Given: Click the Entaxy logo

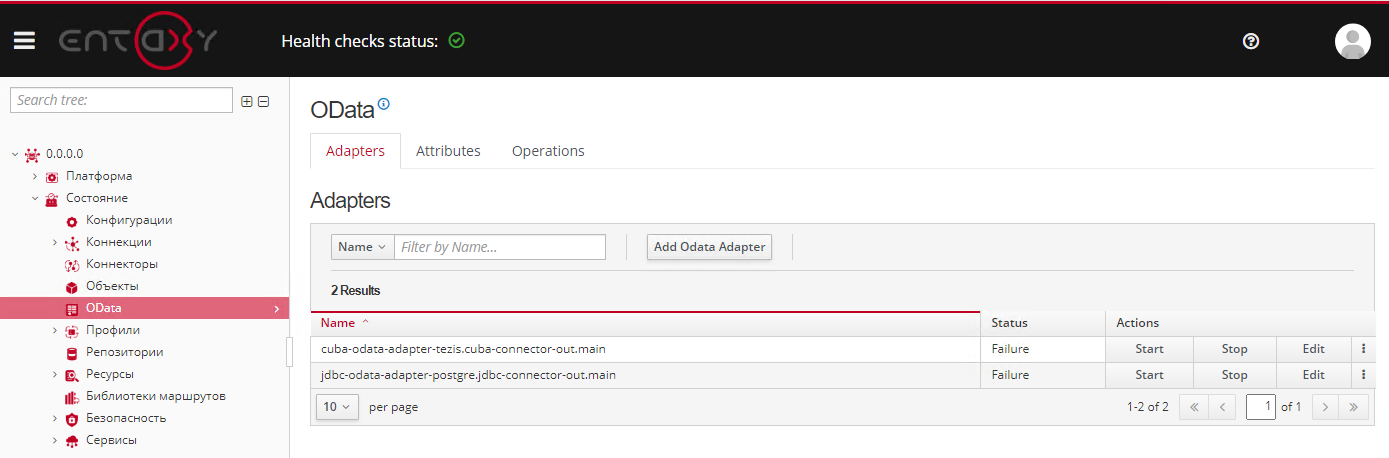Looking at the screenshot, I should (138, 41).
